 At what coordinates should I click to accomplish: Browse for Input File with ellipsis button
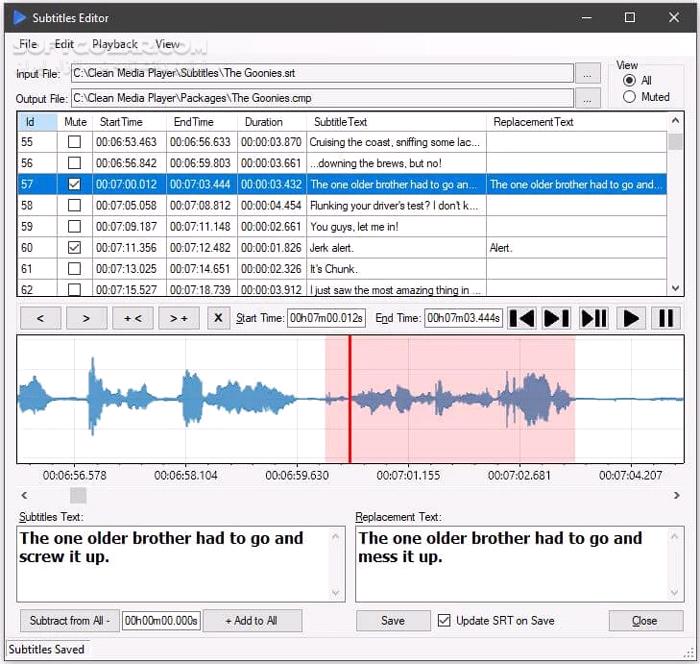pos(589,73)
